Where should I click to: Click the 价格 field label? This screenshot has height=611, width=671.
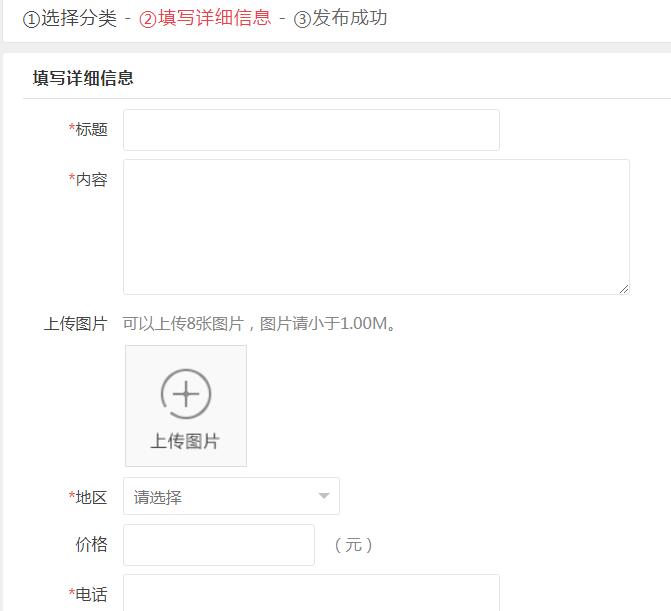pos(91,545)
